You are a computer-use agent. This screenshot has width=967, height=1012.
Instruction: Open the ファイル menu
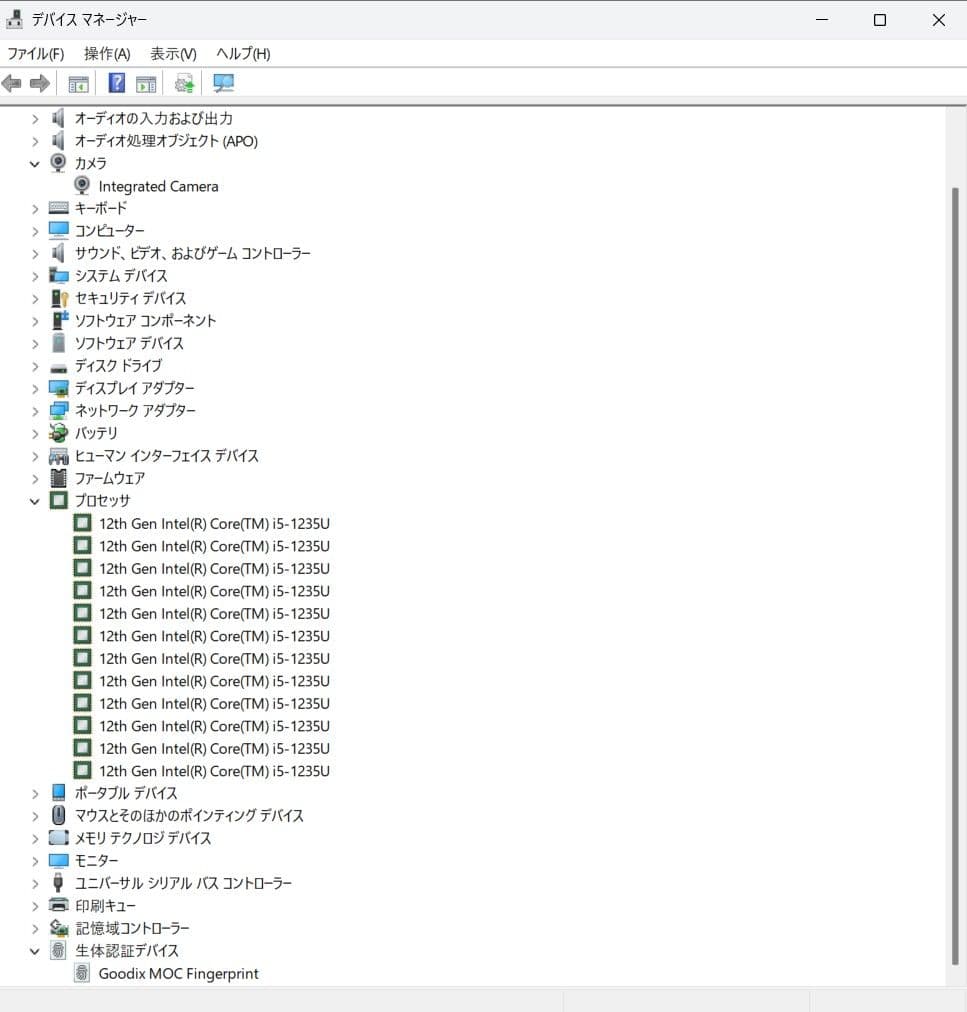click(34, 53)
